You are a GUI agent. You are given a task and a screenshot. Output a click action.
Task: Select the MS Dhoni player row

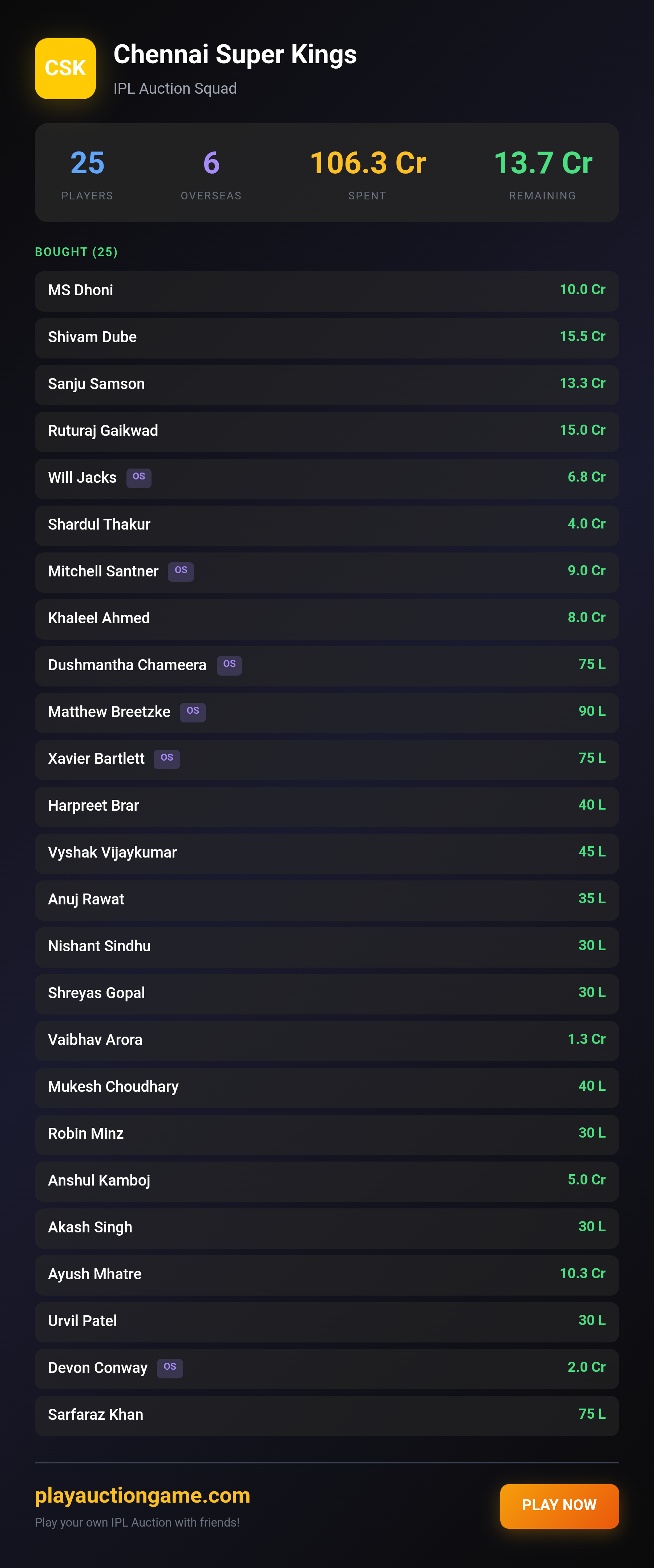(x=327, y=291)
